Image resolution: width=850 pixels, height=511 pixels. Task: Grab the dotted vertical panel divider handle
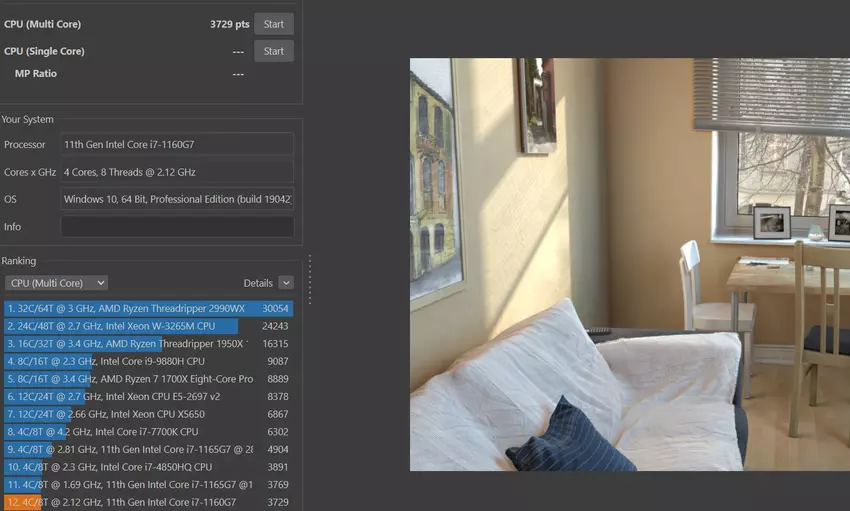coord(310,279)
